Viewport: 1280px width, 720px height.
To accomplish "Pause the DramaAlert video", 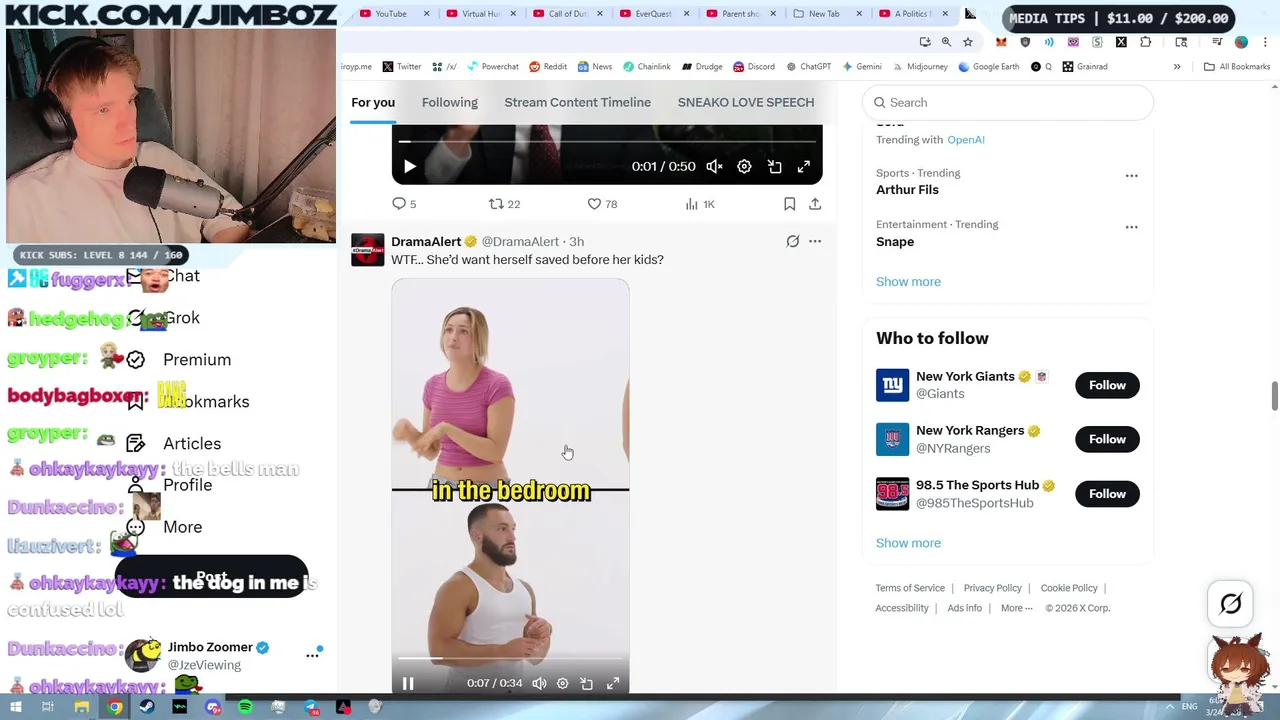I will 408,683.
